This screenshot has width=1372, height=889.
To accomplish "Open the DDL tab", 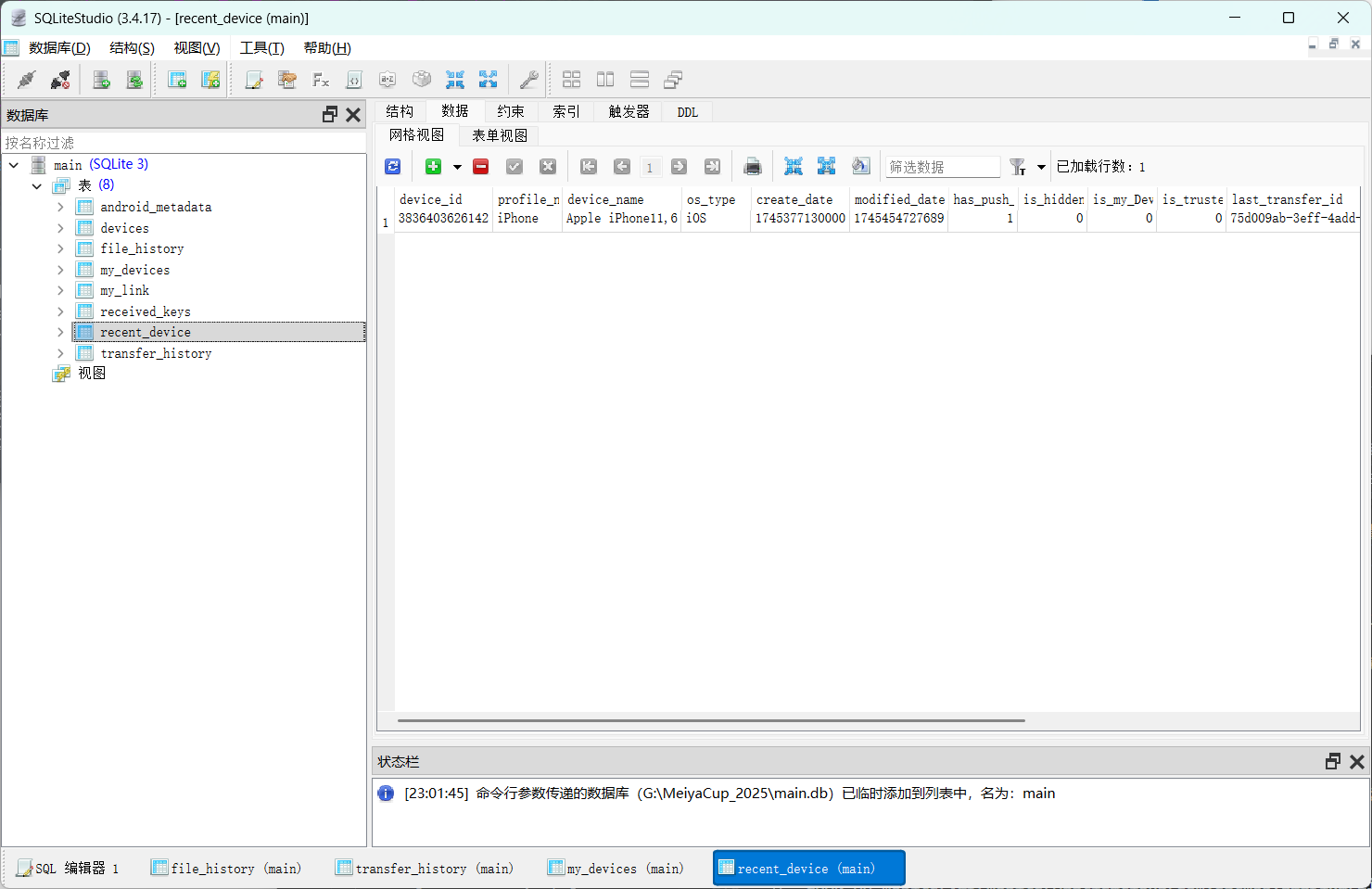I will [x=687, y=112].
